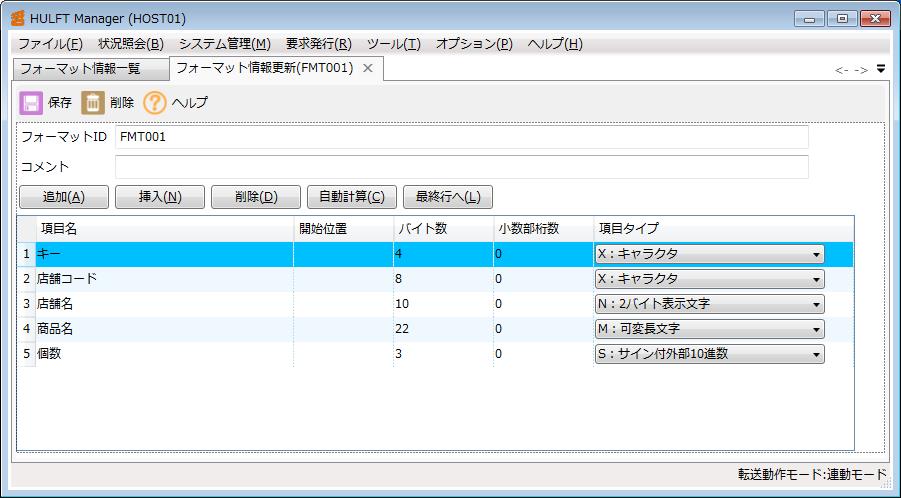Viewport: 901px width, 498px height.
Task: Click the Save (保存) floppy icon
Action: 31,103
